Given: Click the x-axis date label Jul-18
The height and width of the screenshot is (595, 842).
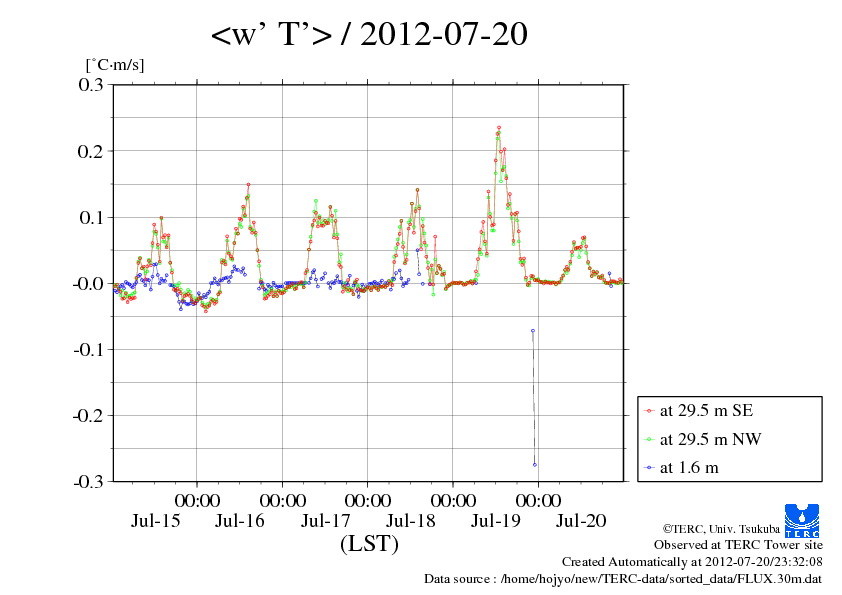Looking at the screenshot, I should [411, 521].
